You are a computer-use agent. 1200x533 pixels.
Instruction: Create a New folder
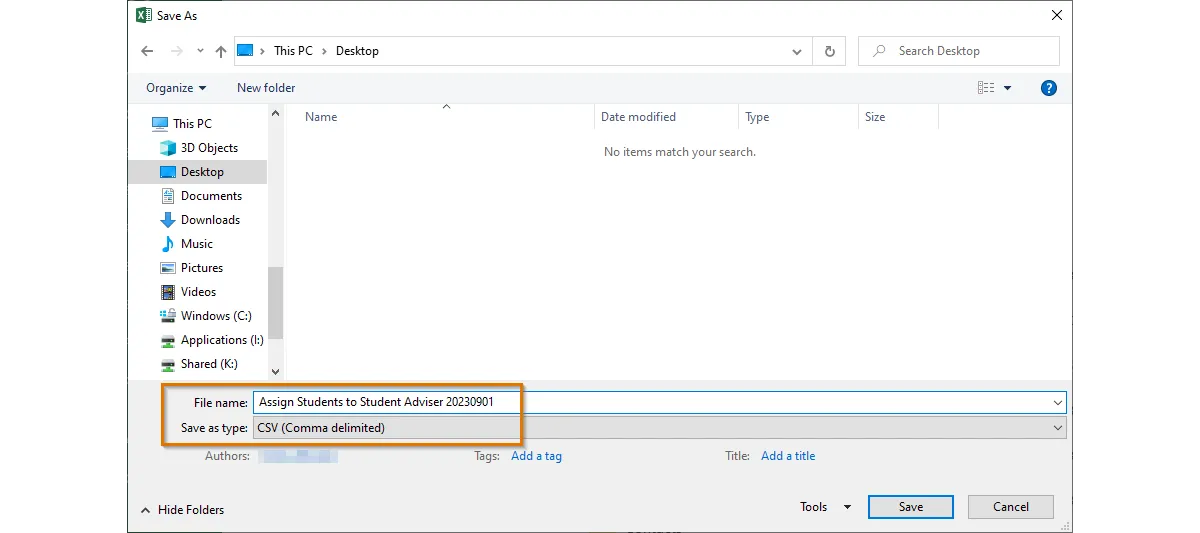coord(266,88)
